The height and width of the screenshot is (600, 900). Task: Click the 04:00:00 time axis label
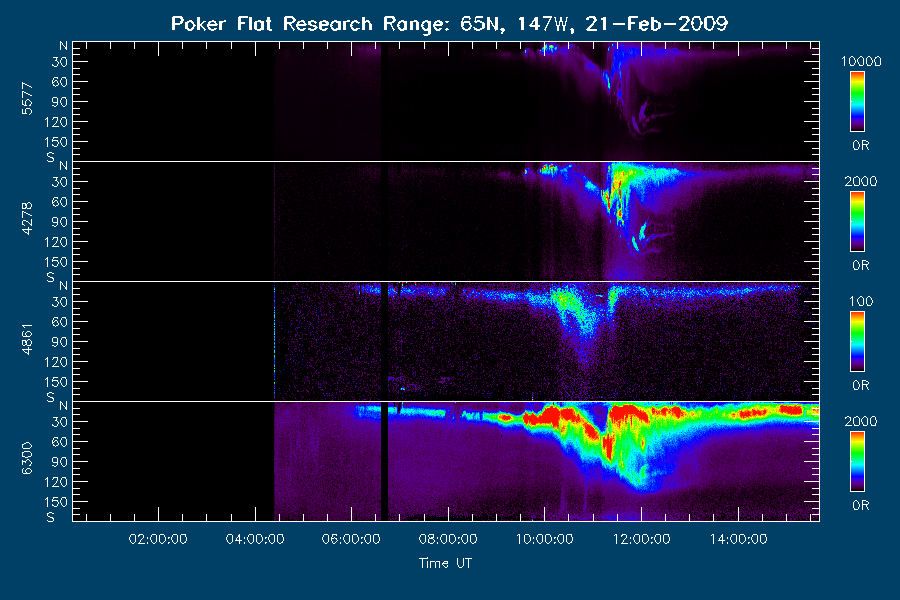tap(255, 539)
